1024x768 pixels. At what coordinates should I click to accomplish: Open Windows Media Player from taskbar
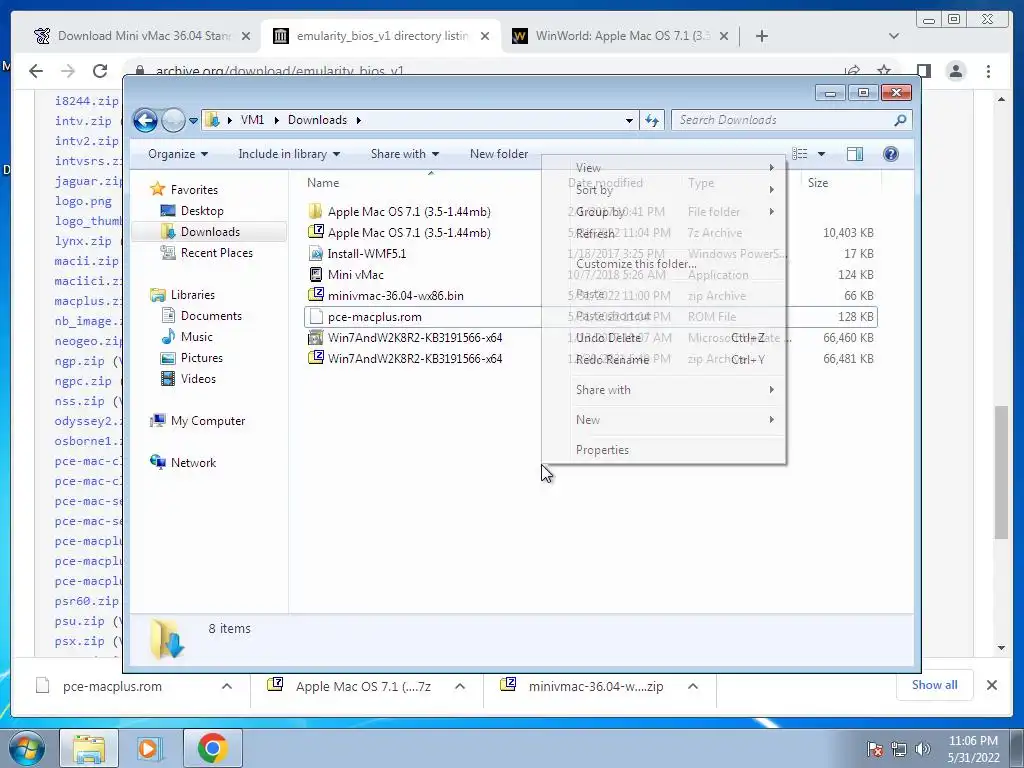(148, 748)
